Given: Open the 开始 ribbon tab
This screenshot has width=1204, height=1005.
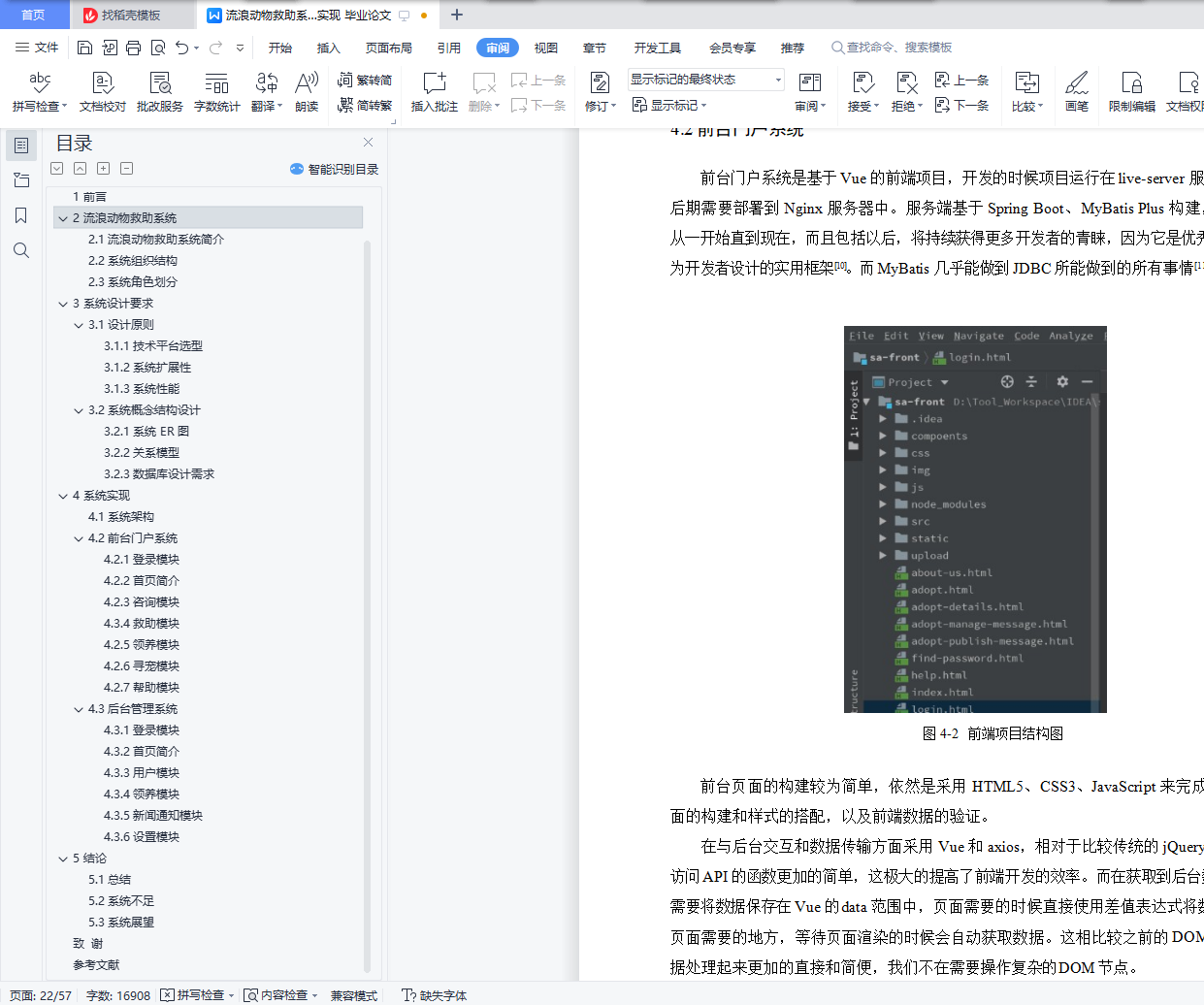Looking at the screenshot, I should pos(280,48).
